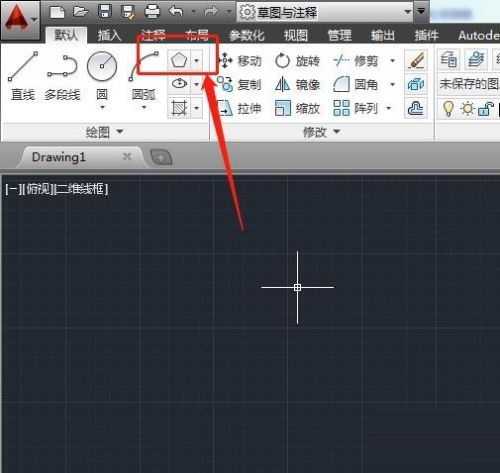This screenshot has width=500, height=473.
Task: Click the Offset tool icon
Action: [x=416, y=108]
